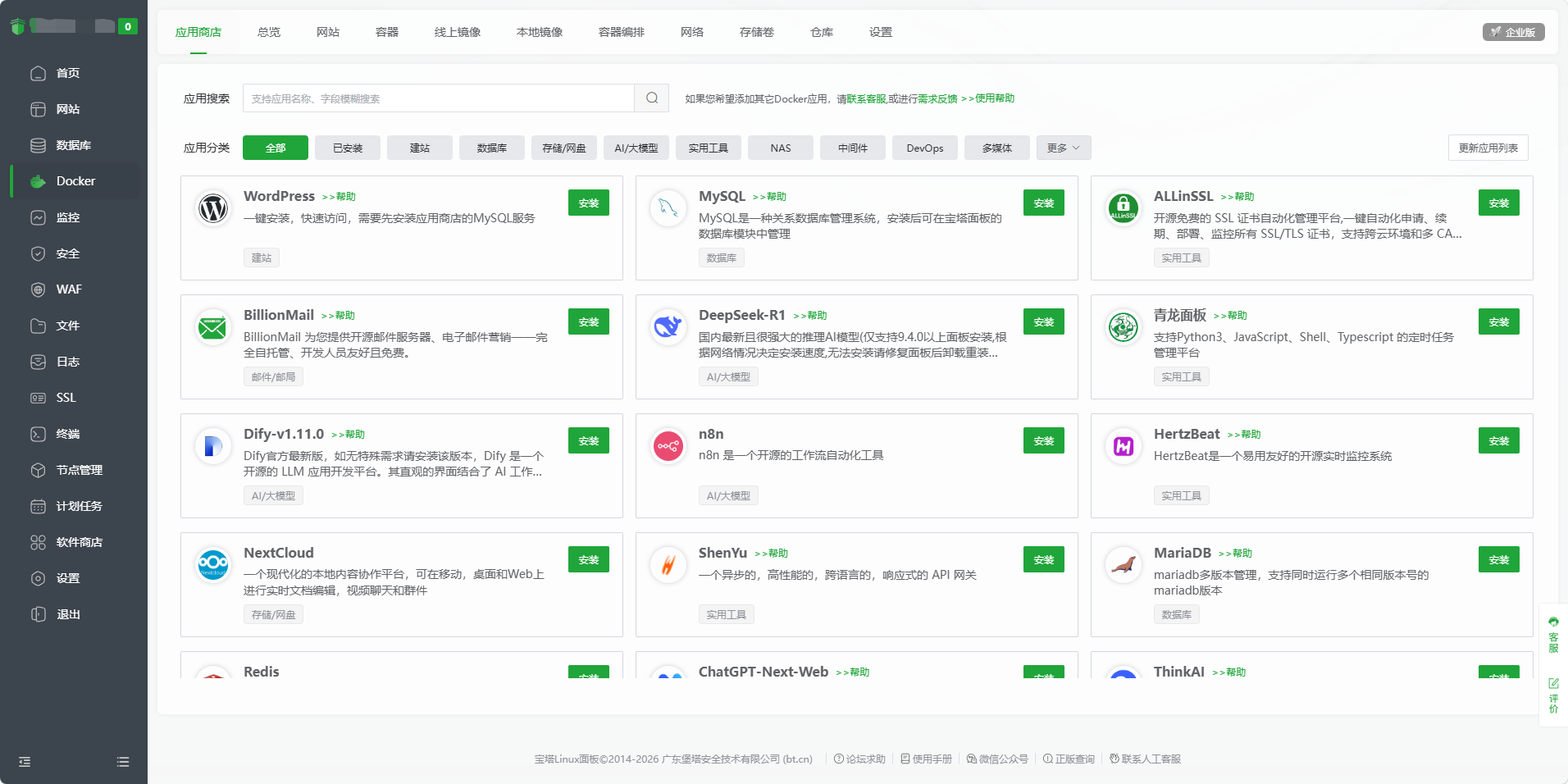Viewport: 1568px width, 784px height.
Task: Click the DeepSeek-R1 whale logo
Action: 668,327
